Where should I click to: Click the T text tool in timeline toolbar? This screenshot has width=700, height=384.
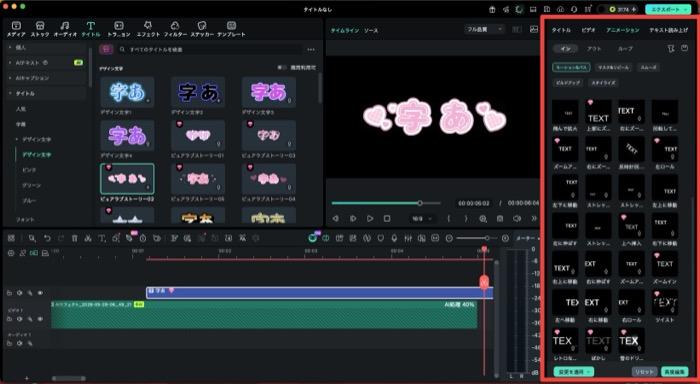(102, 238)
